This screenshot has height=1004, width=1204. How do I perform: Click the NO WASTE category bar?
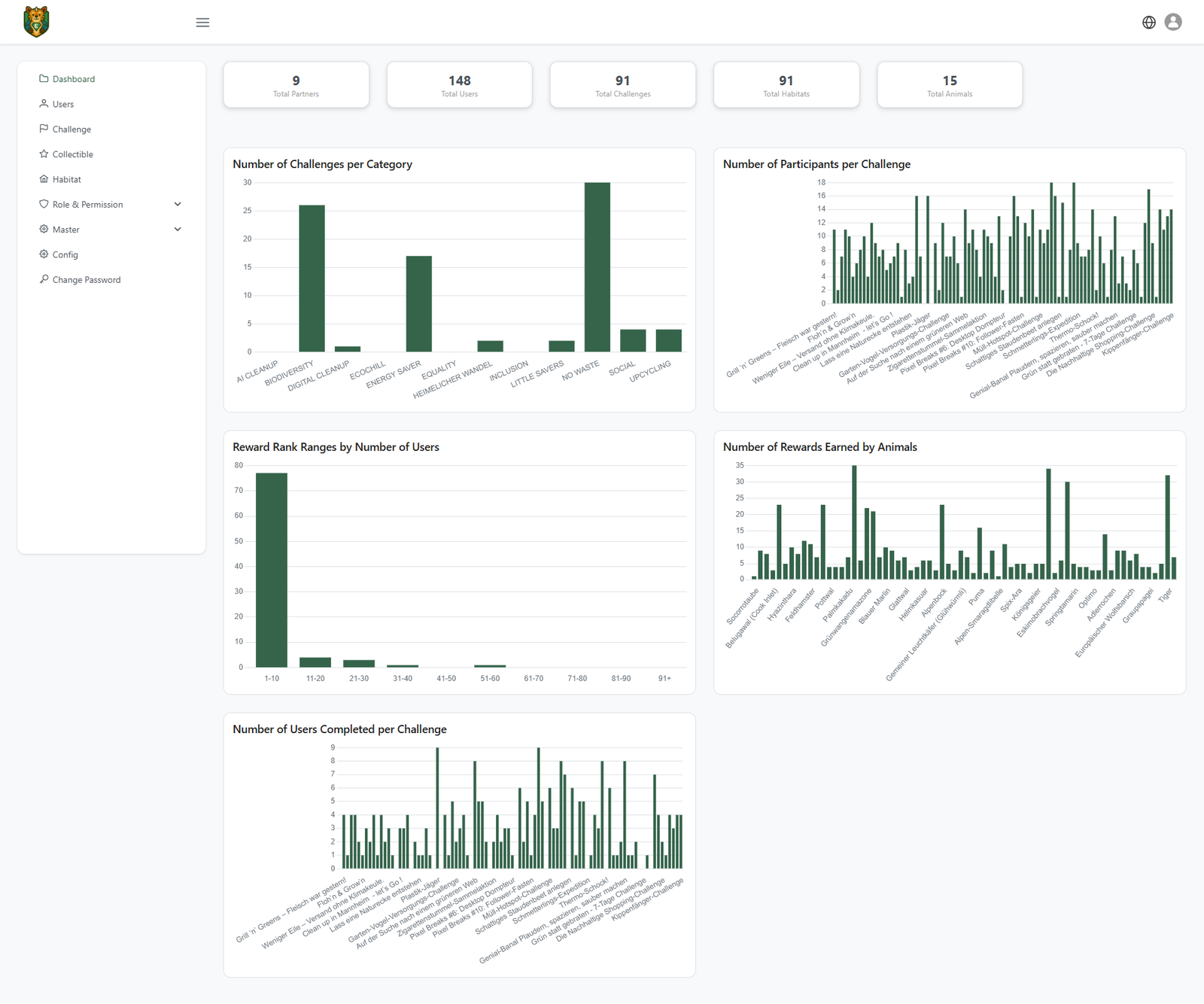[597, 267]
